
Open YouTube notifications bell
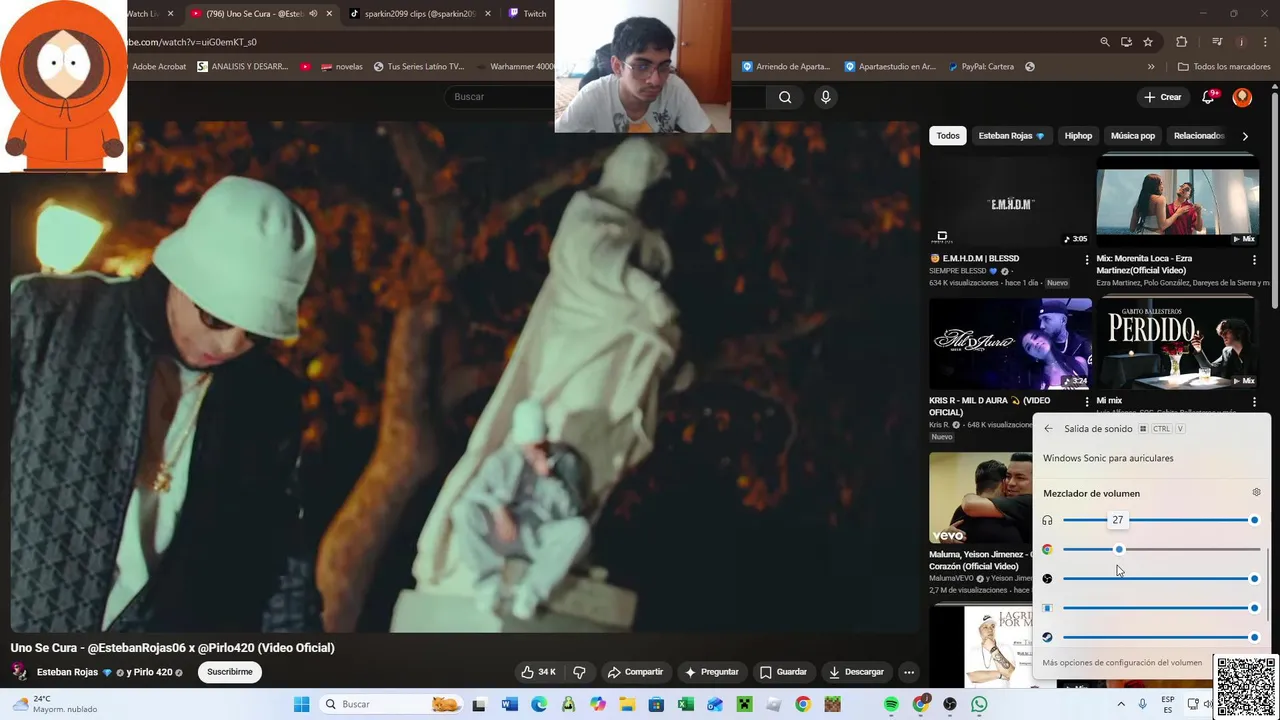pyautogui.click(x=1208, y=97)
